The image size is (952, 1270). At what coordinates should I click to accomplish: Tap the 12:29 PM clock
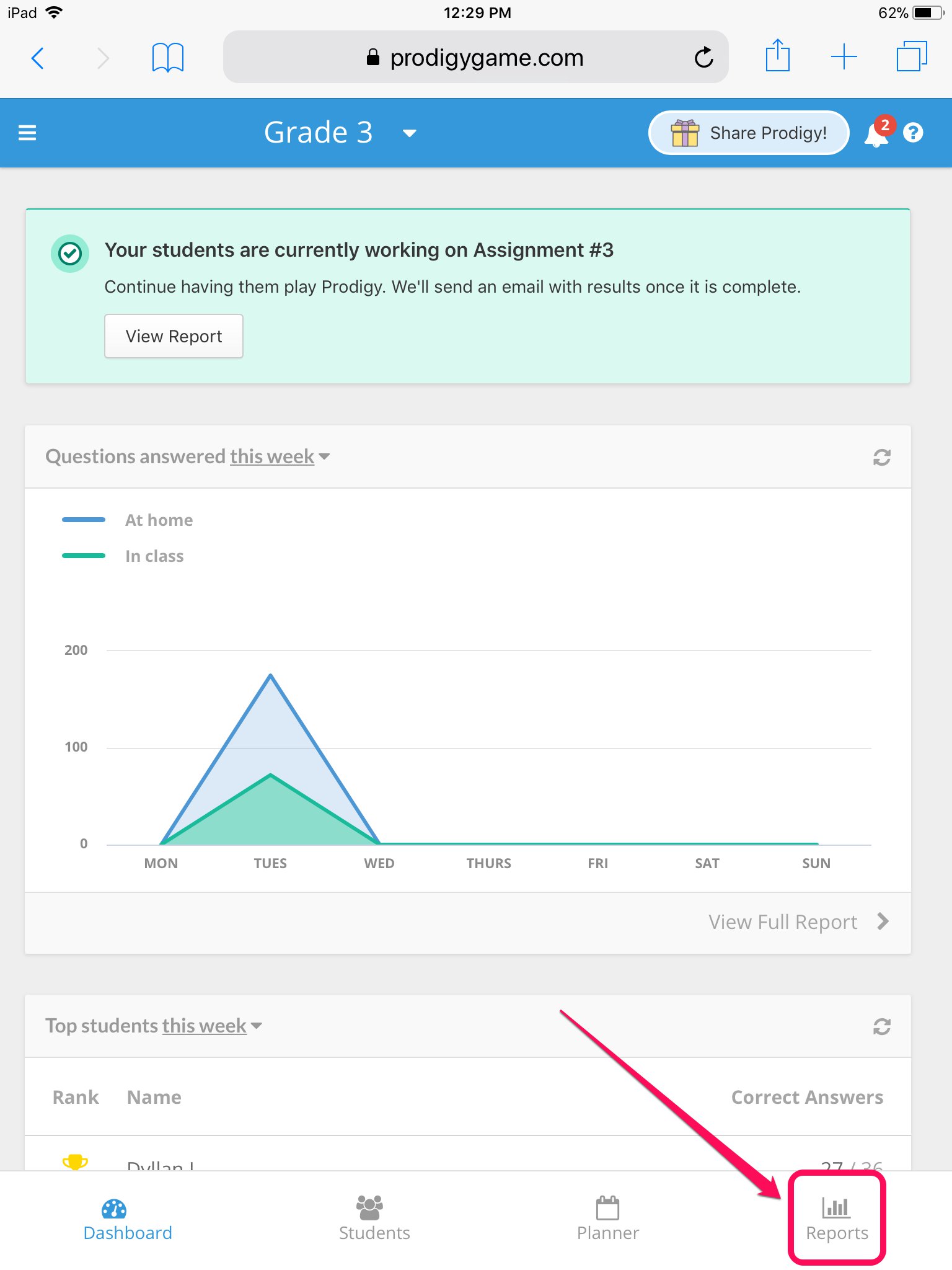pyautogui.click(x=477, y=12)
